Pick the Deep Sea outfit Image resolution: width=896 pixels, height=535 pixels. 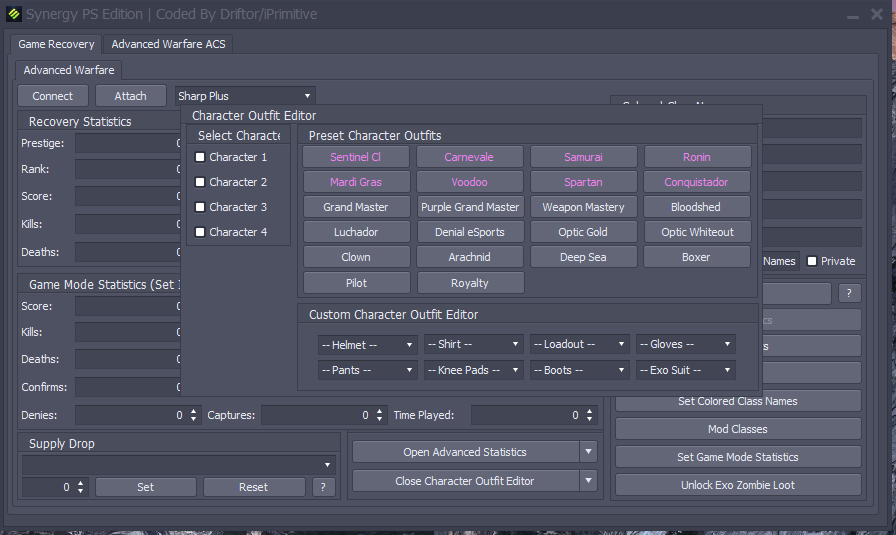point(583,257)
